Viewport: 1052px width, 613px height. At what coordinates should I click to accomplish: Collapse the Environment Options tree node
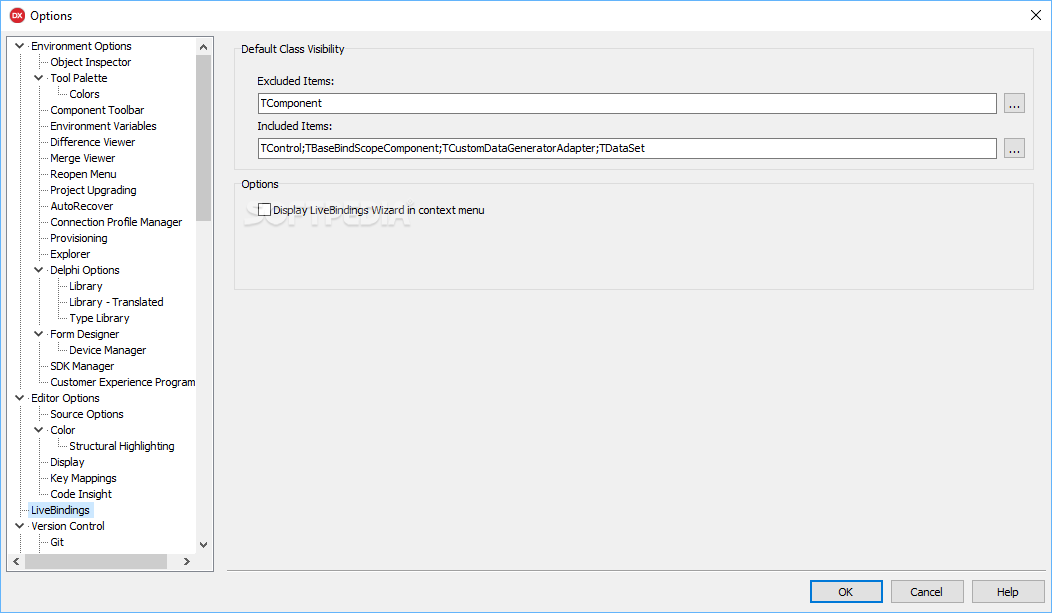(x=19, y=46)
